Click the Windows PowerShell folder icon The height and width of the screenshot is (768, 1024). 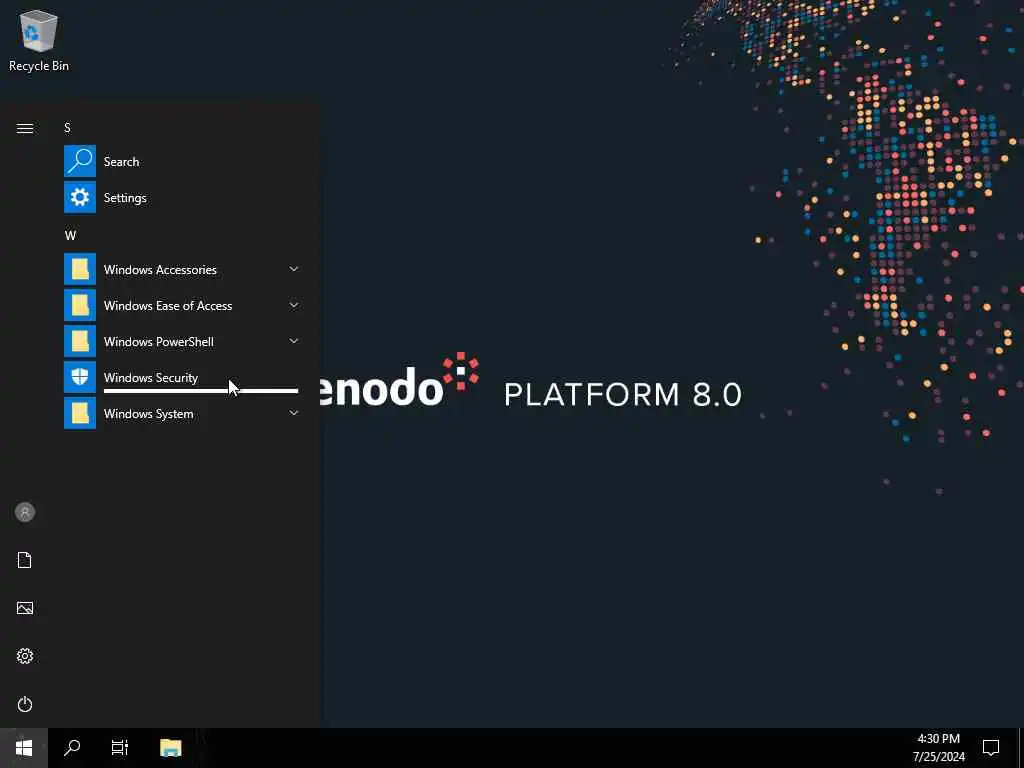click(x=80, y=341)
